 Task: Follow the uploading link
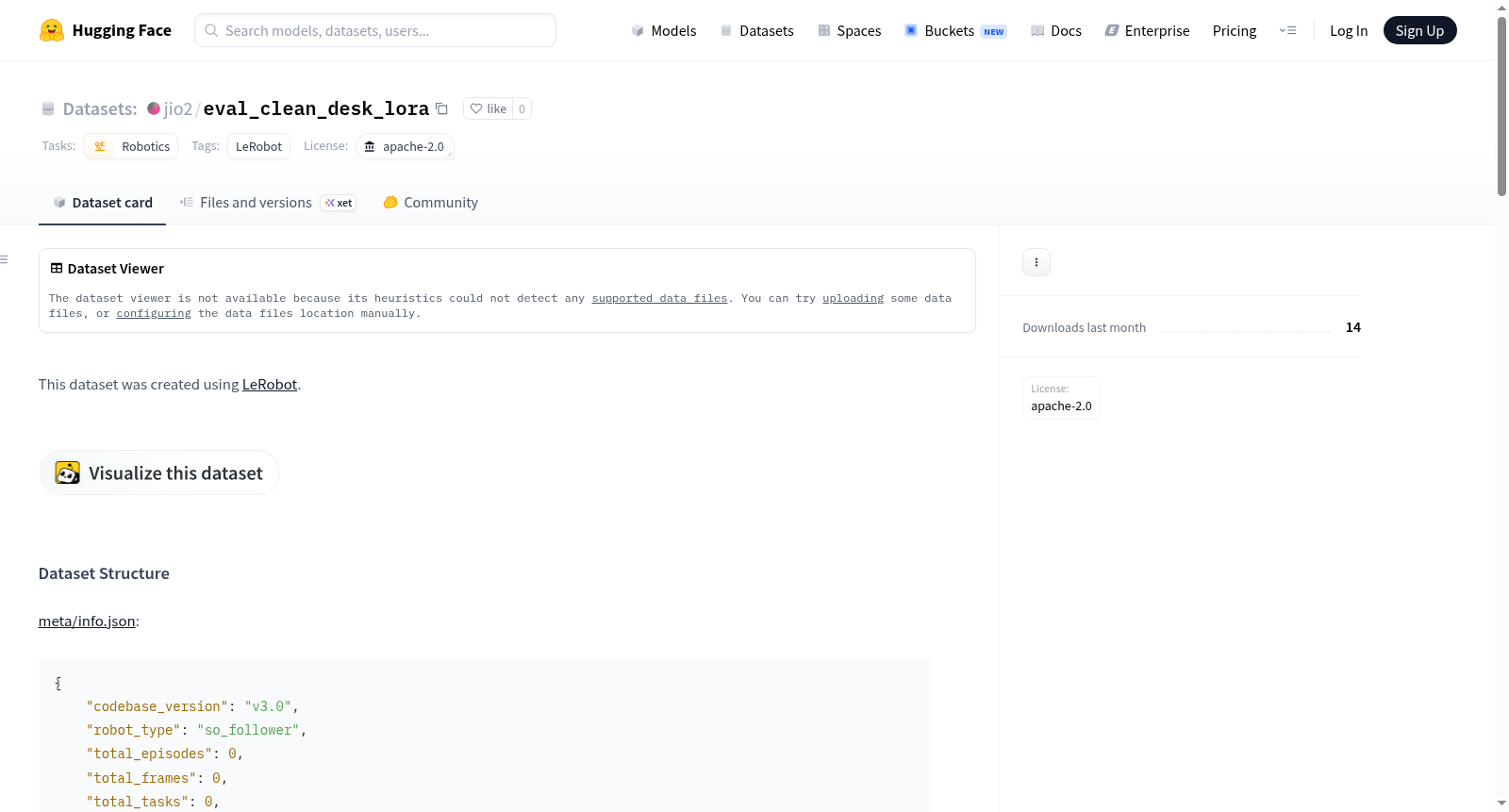click(853, 298)
